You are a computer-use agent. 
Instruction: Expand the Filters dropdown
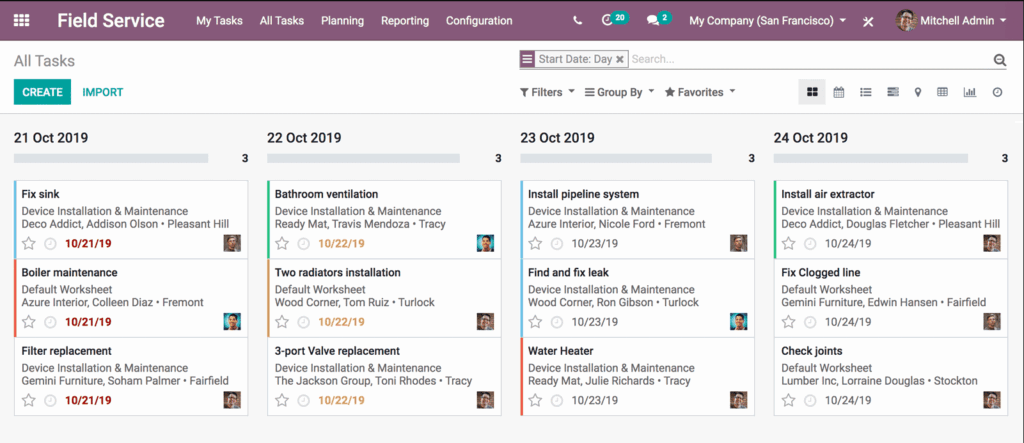pyautogui.click(x=547, y=92)
